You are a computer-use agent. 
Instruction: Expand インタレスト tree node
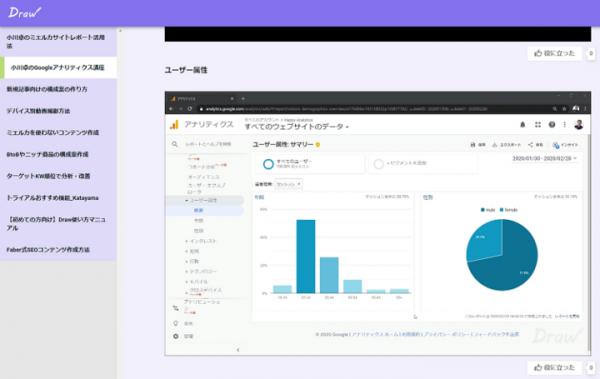pyautogui.click(x=187, y=241)
